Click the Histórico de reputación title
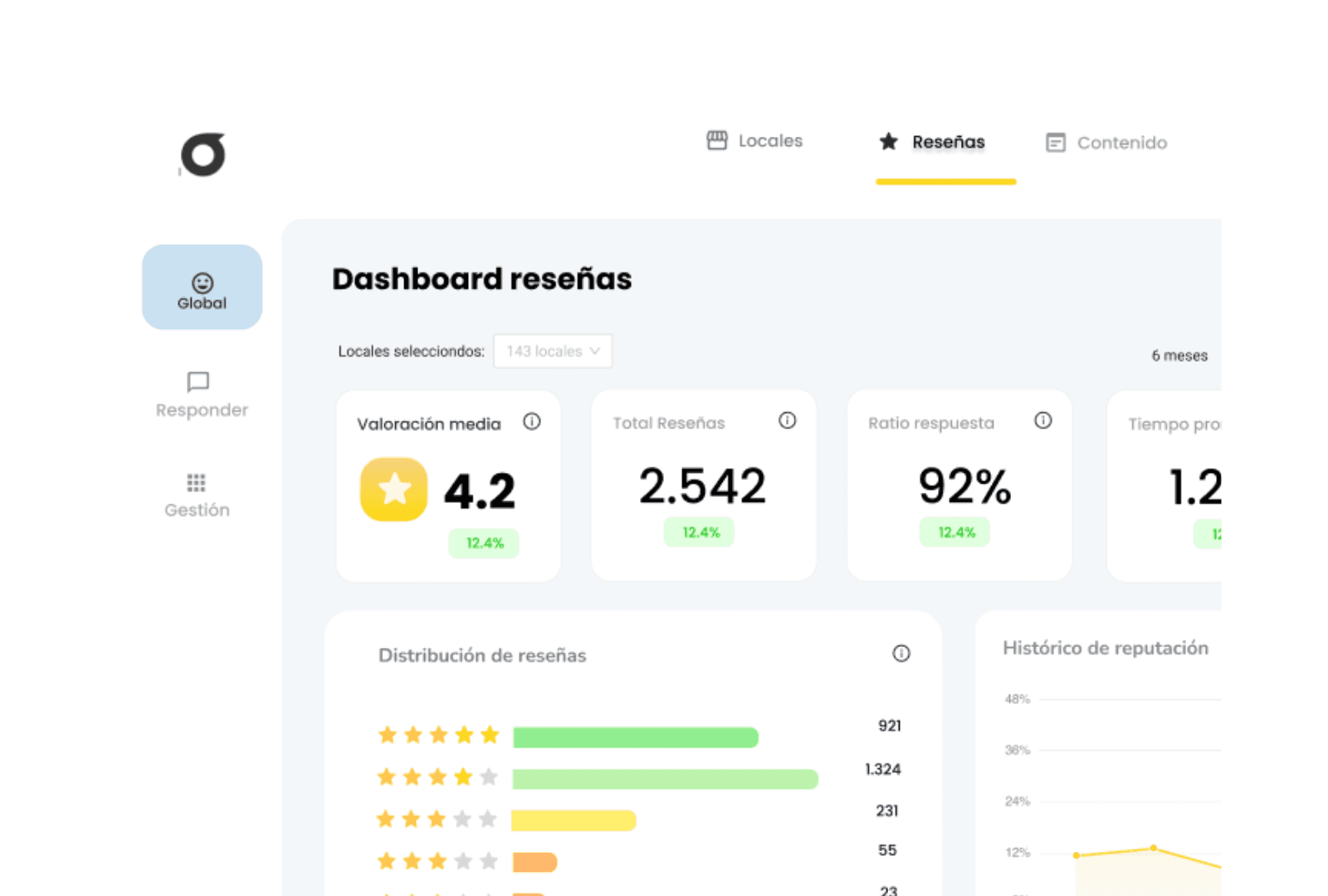This screenshot has height=896, width=1328. click(x=1106, y=648)
